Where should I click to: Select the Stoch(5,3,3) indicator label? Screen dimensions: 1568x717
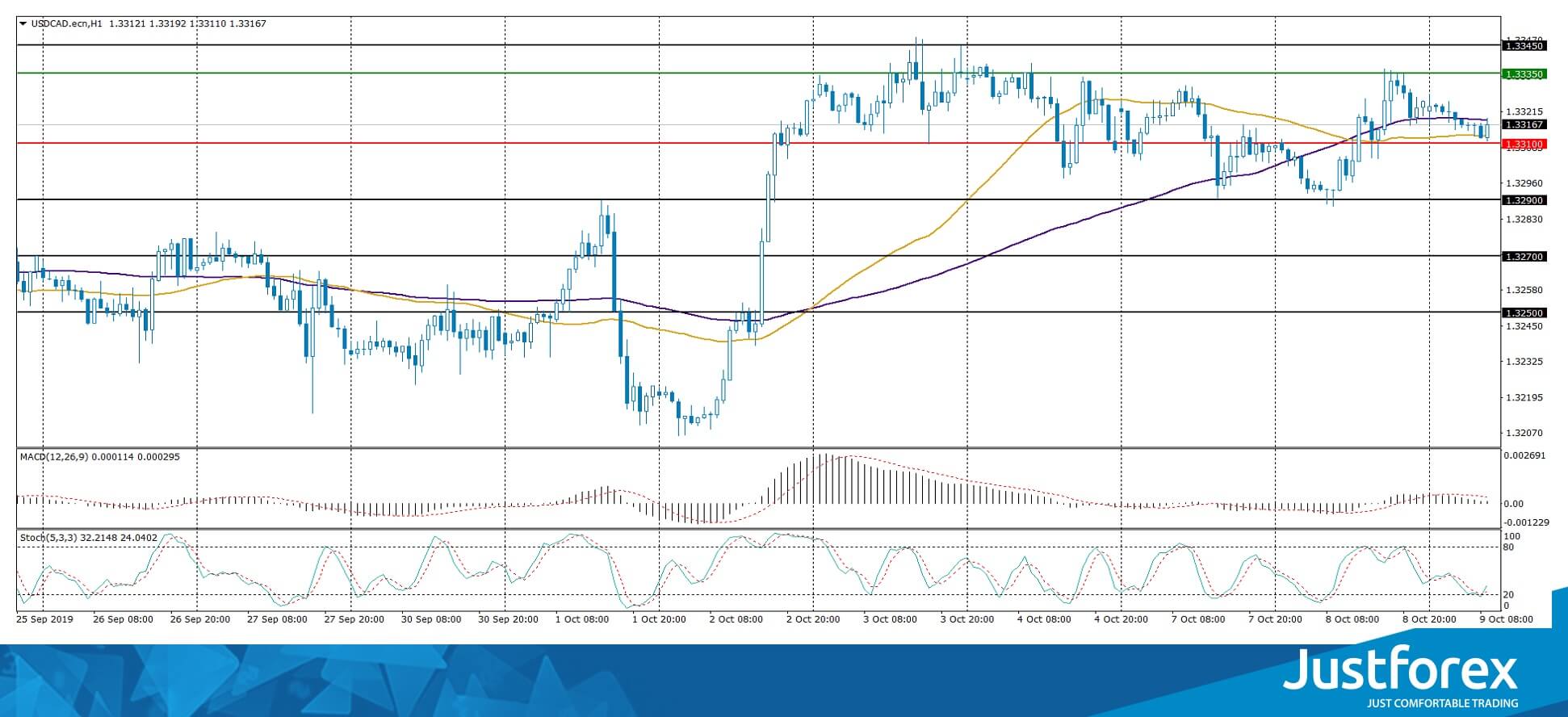48,537
